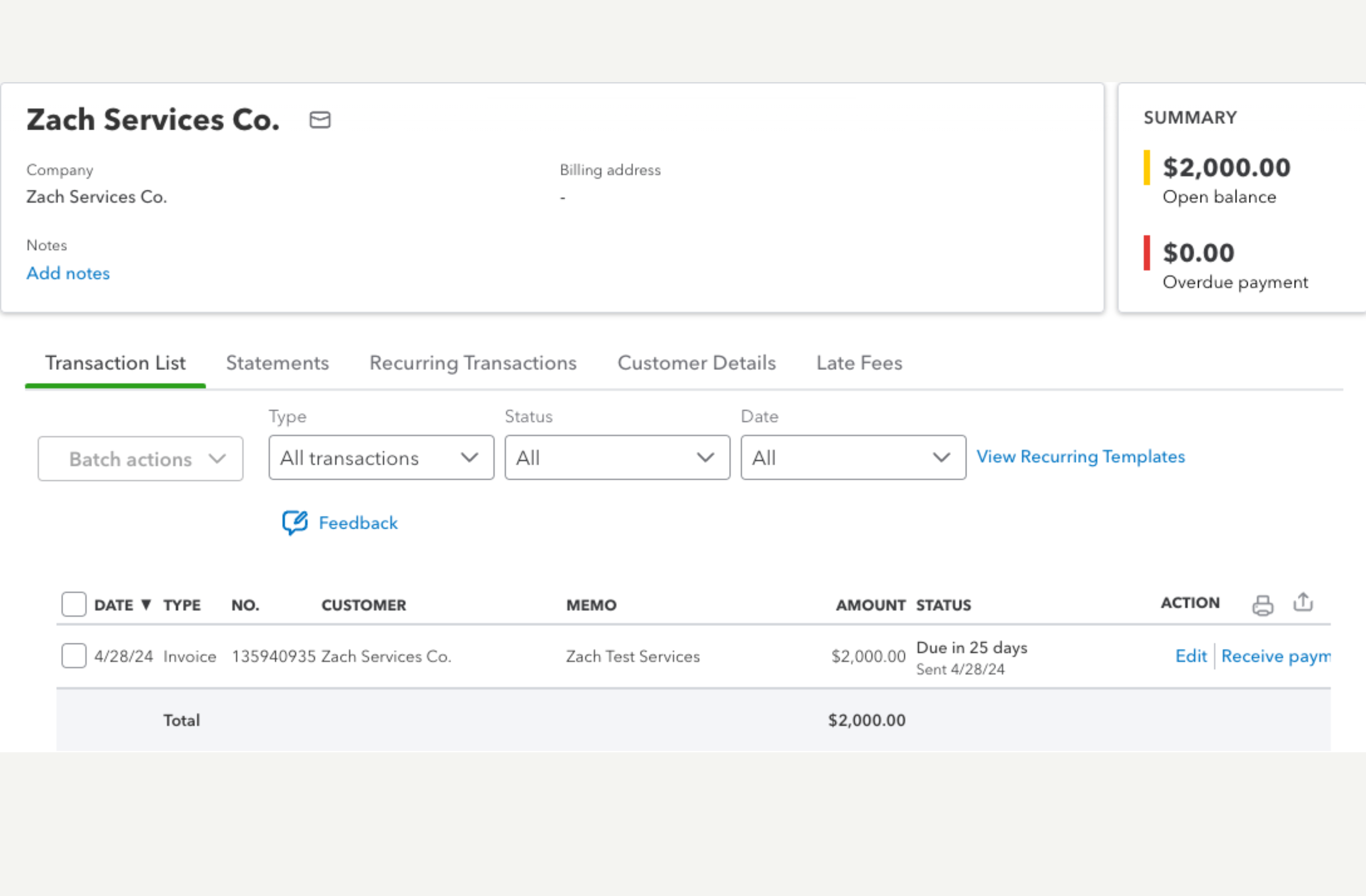Switch to the Customer Details tab

tap(697, 363)
